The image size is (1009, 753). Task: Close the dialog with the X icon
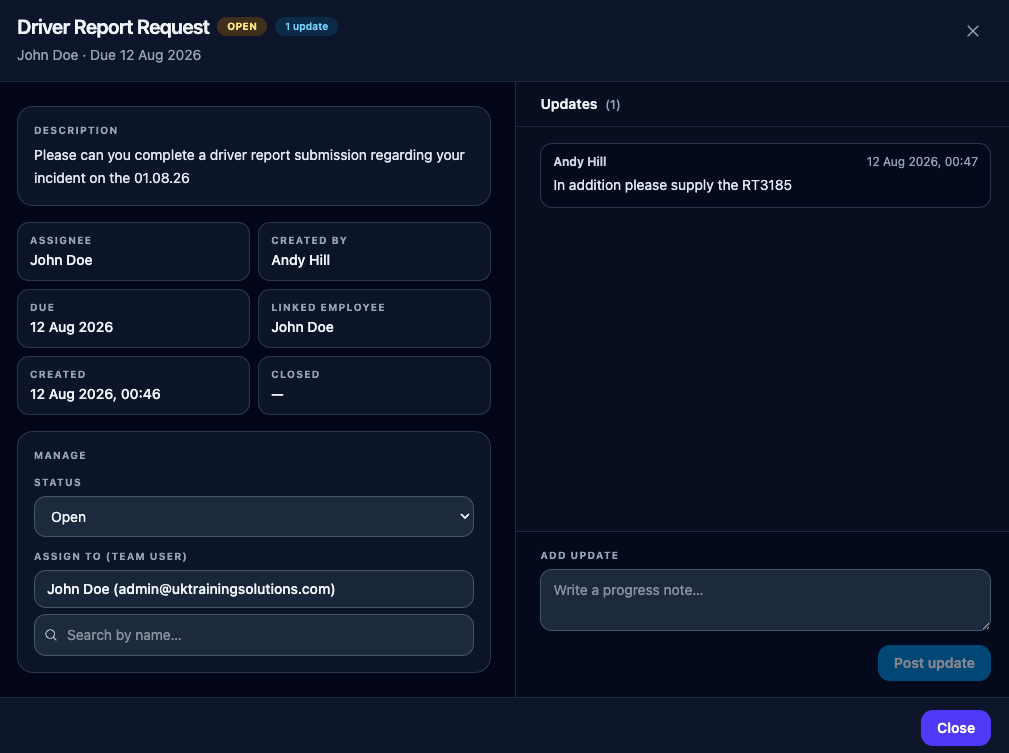972,31
